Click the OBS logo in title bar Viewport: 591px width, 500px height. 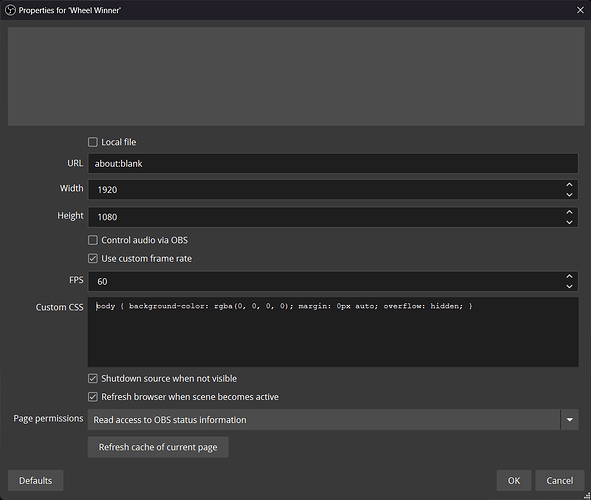coord(10,10)
